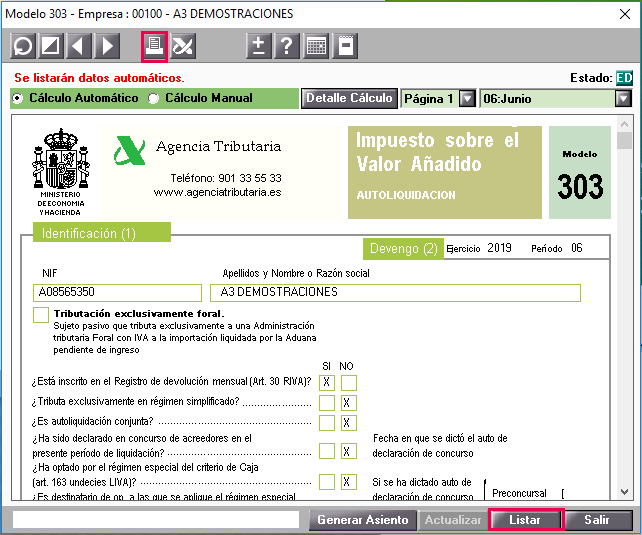
Task: Check SI for concurso de acreedores
Action: pyautogui.click(x=327, y=451)
